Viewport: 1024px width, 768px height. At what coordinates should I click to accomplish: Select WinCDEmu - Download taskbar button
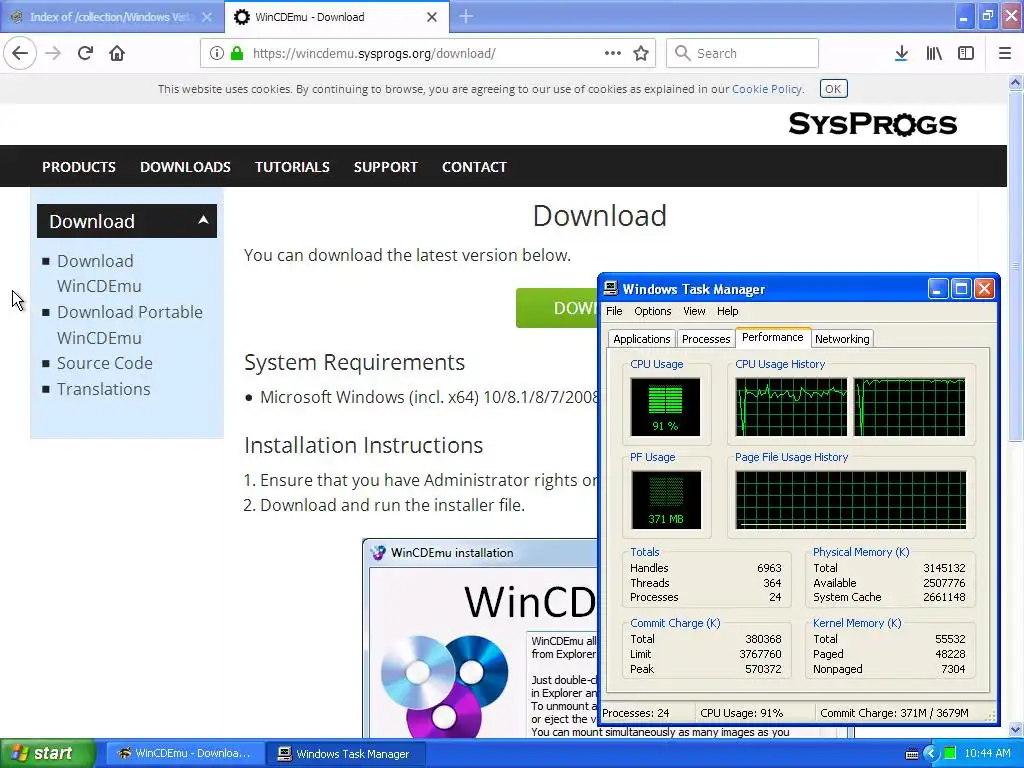184,754
